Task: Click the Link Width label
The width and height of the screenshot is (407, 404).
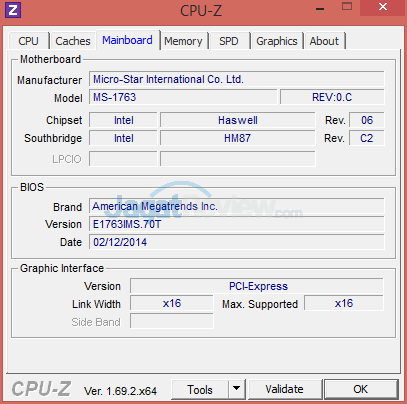Action: [x=96, y=304]
